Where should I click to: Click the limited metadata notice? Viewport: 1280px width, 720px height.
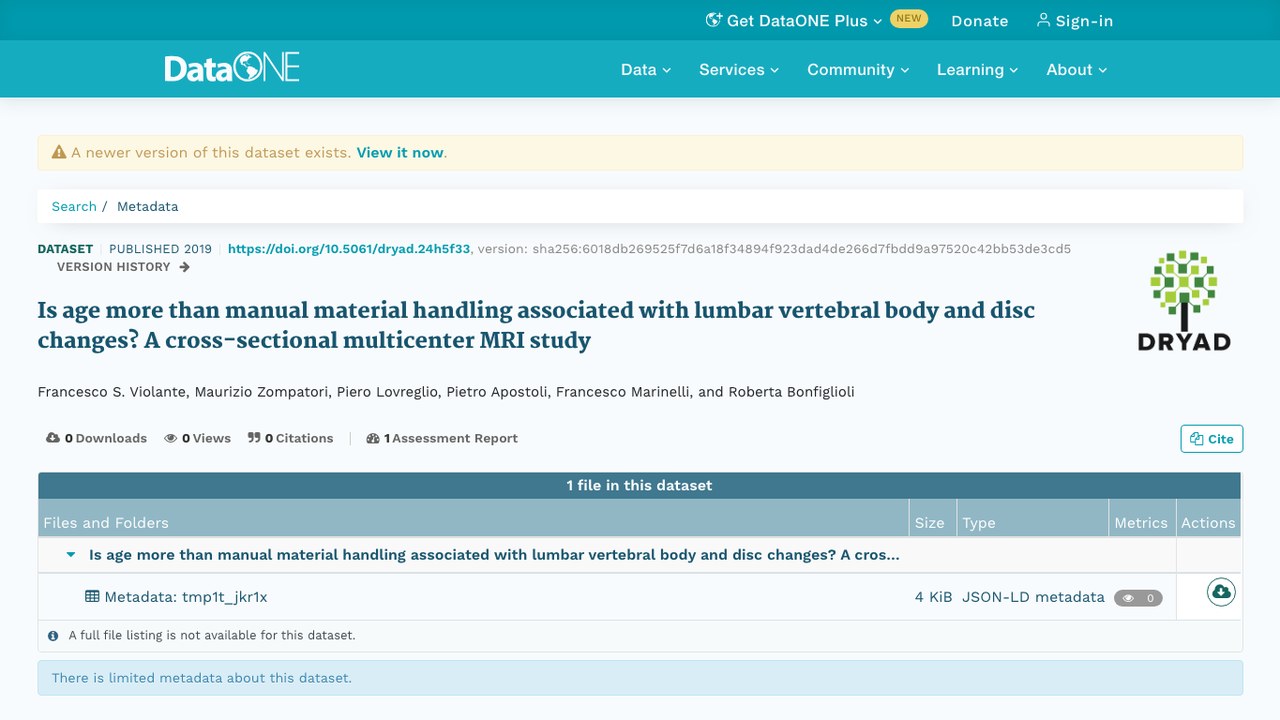[x=640, y=678]
